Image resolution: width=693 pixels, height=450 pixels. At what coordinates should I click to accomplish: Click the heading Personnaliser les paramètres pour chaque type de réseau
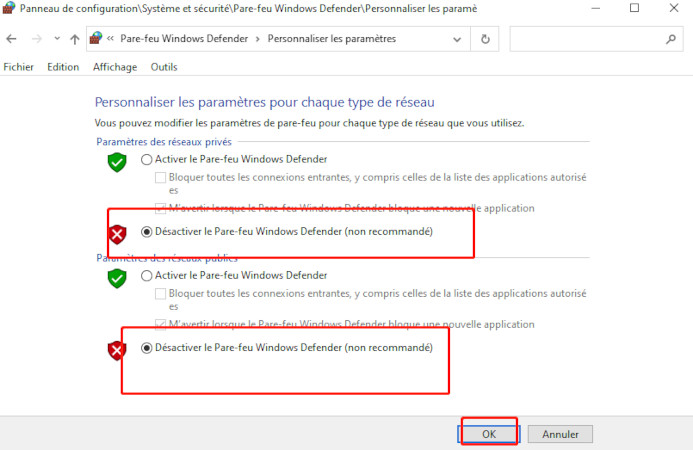264,102
